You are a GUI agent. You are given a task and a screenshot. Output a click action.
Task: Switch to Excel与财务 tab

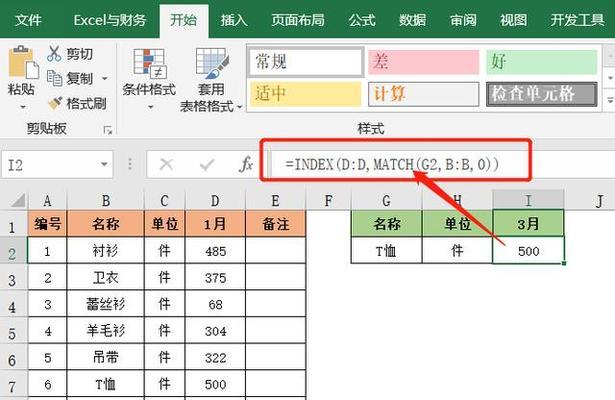coord(109,20)
